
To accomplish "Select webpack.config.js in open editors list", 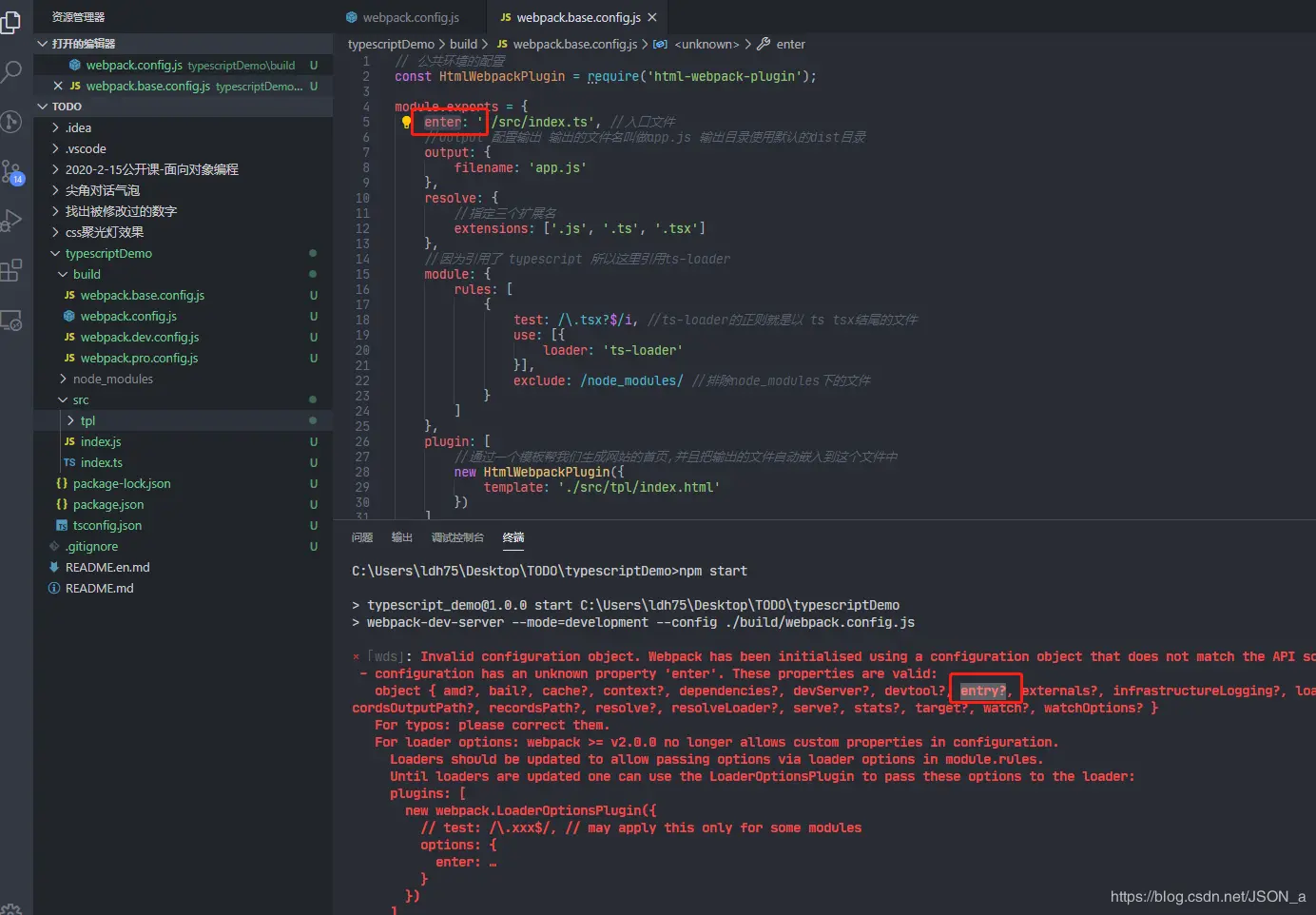I will click(x=183, y=65).
